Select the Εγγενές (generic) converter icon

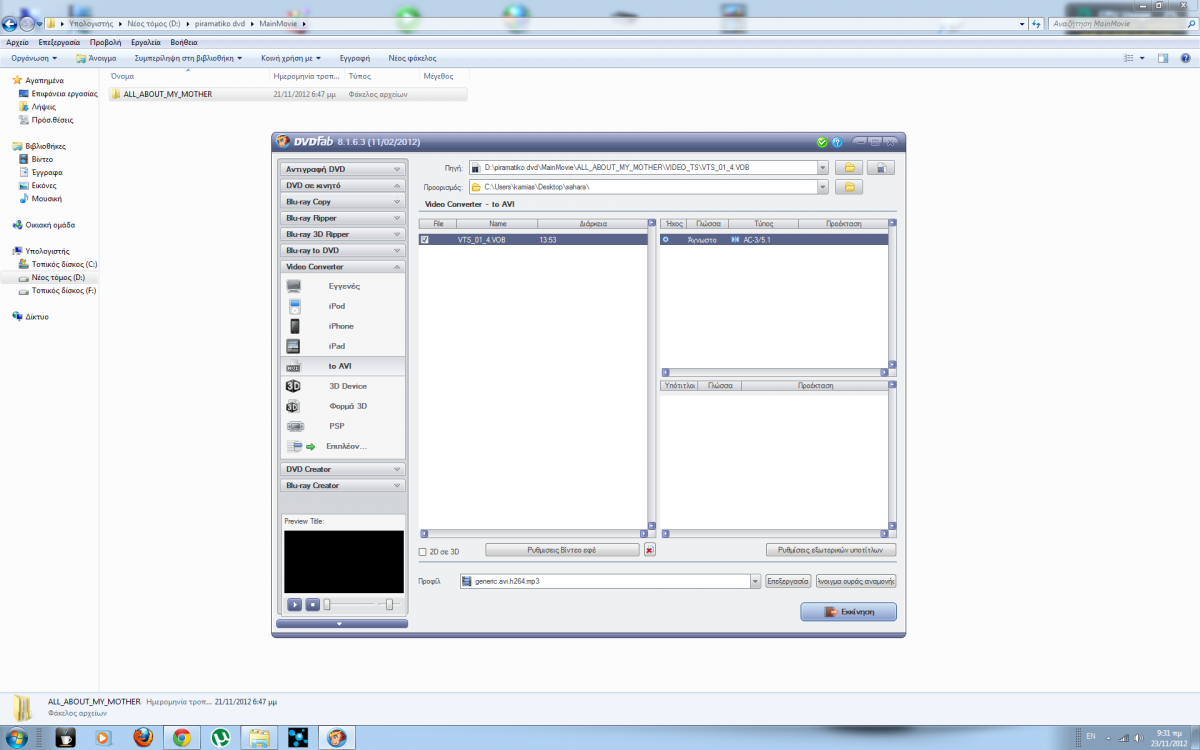(x=293, y=286)
